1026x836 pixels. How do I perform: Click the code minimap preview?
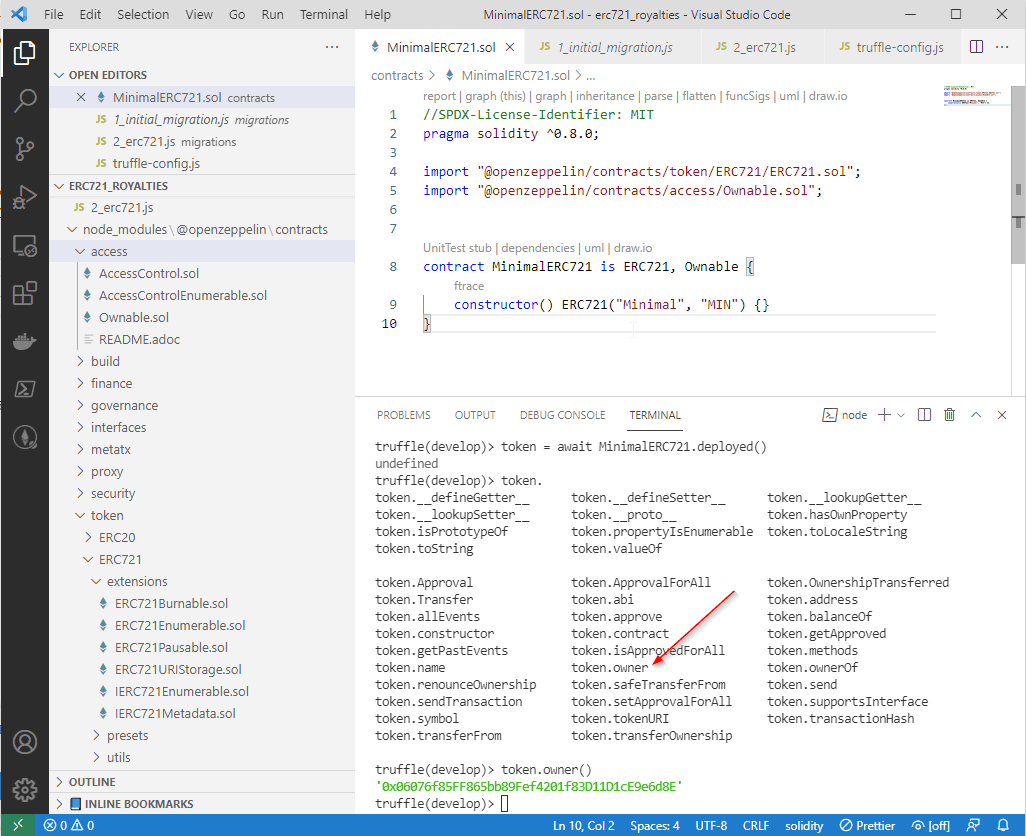coord(976,96)
